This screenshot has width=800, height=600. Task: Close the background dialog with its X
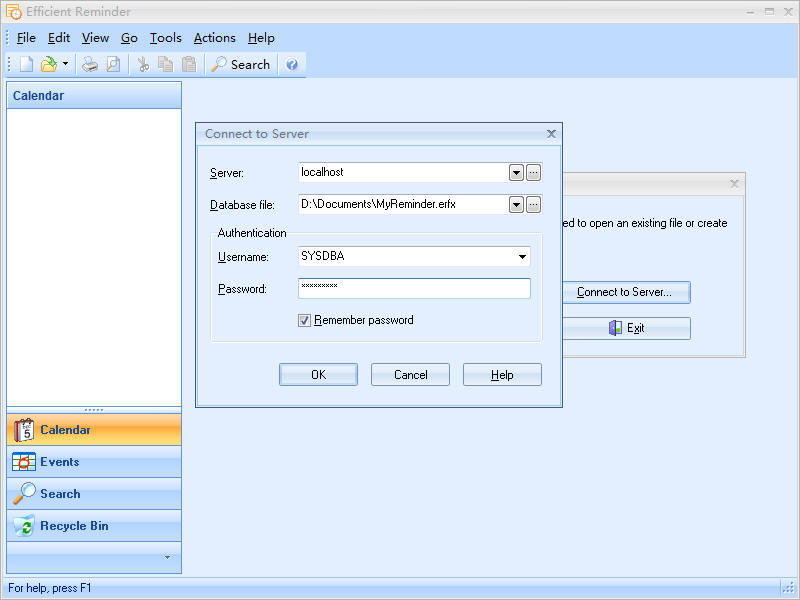[734, 184]
